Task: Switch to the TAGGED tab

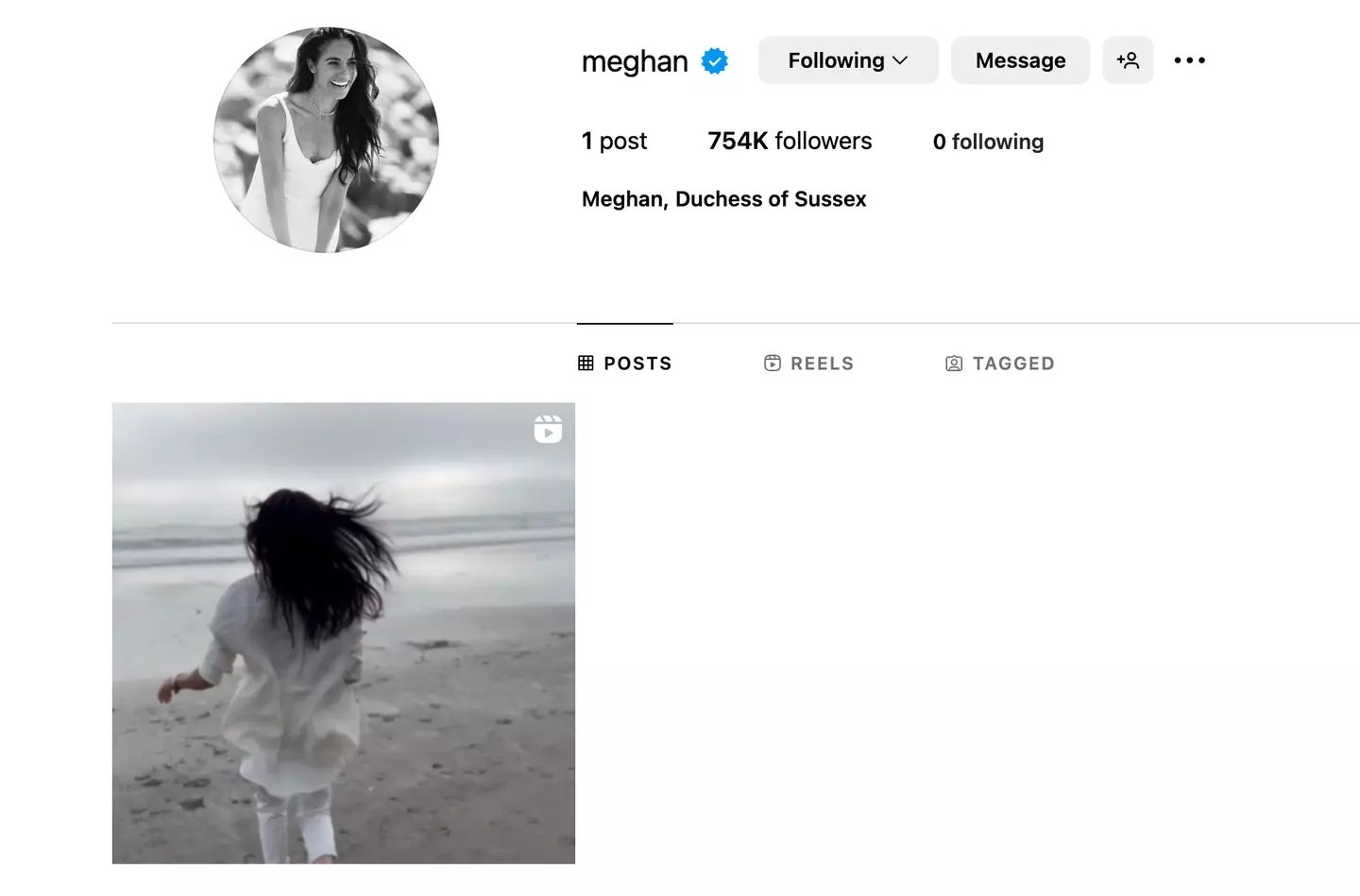Action: 1000,363
